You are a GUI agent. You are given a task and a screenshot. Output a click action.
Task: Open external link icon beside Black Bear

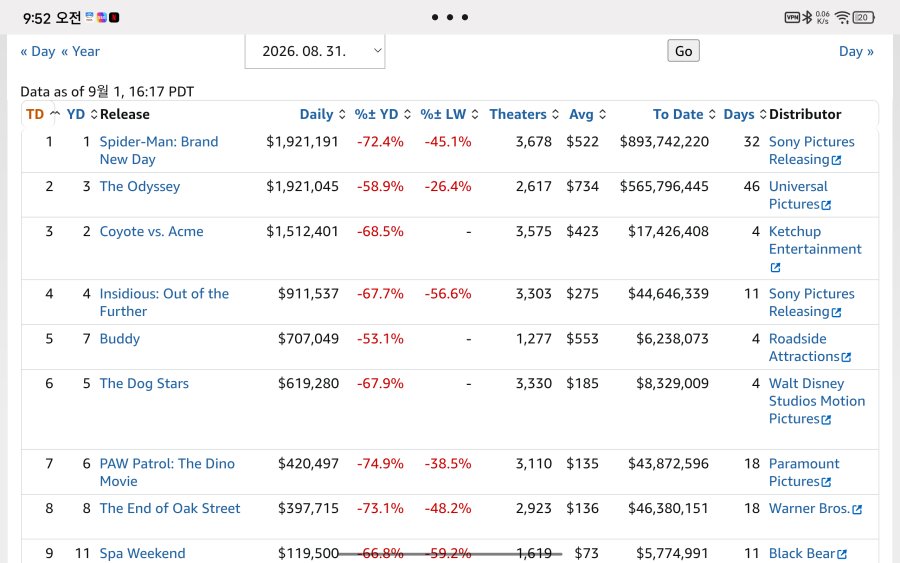click(x=842, y=554)
